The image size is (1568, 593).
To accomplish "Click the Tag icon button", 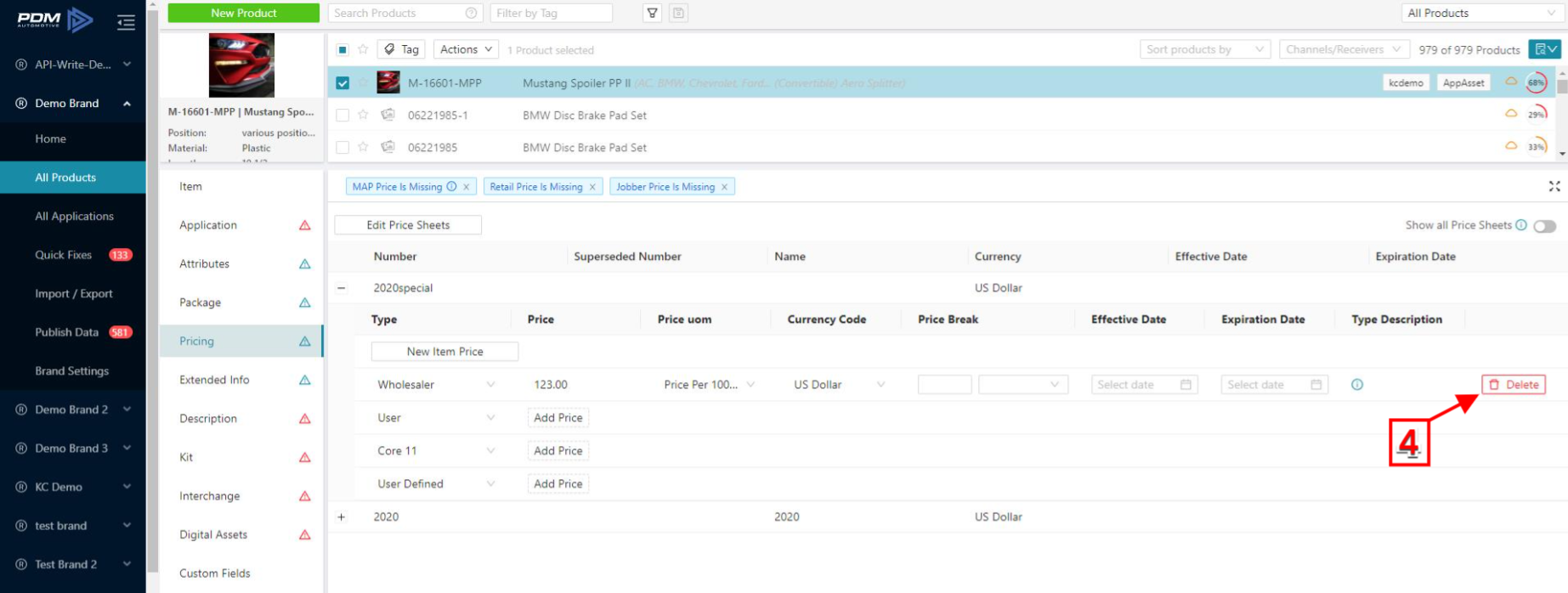I will tap(401, 49).
